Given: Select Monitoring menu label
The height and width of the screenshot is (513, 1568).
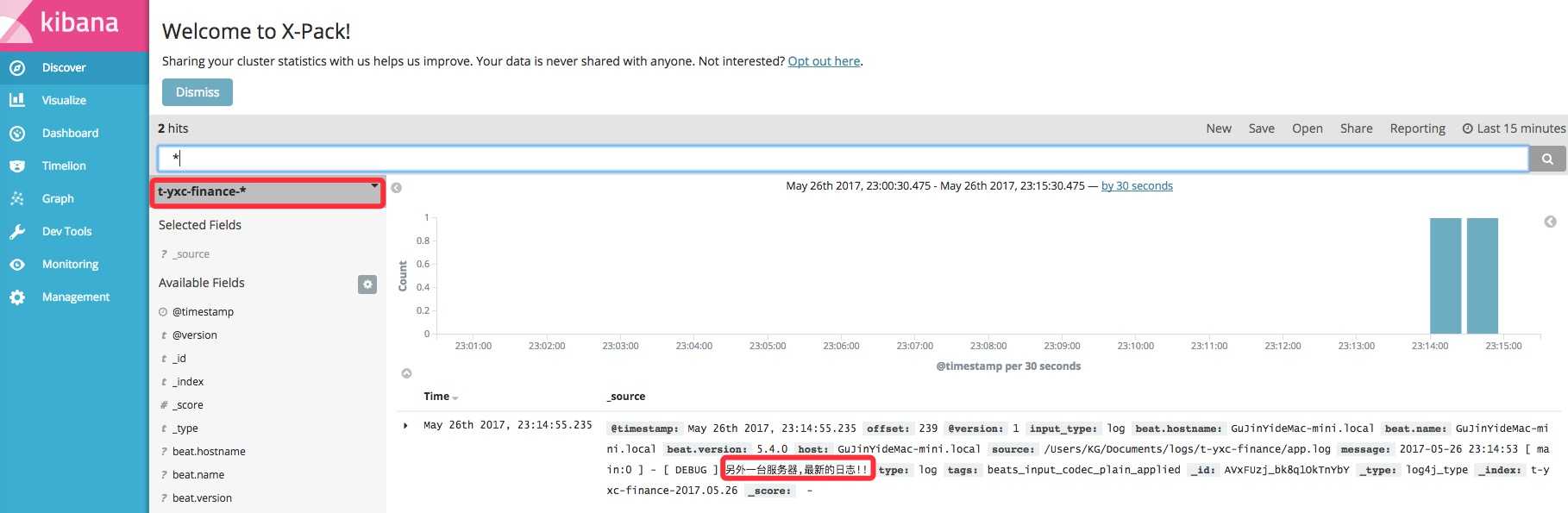Looking at the screenshot, I should click(x=70, y=264).
